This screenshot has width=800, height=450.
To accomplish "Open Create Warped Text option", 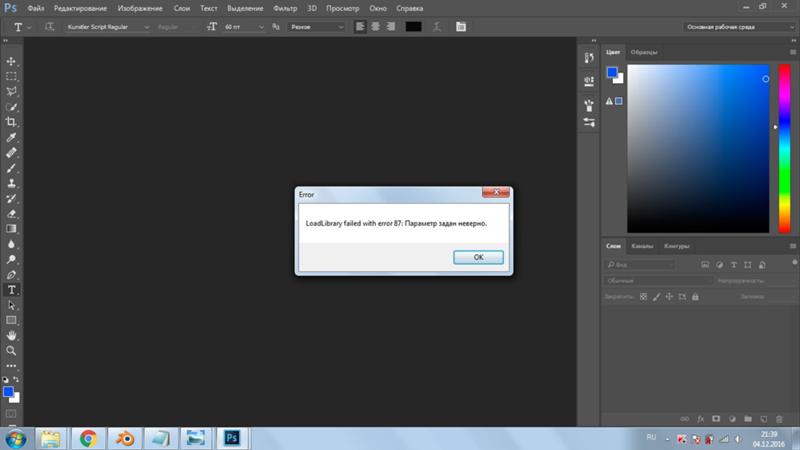I will [x=437, y=27].
